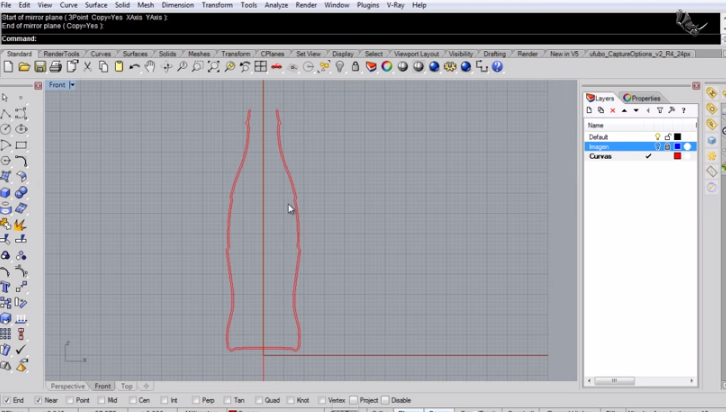Select the Default layer row
726x412 pixels.
pyautogui.click(x=640, y=137)
